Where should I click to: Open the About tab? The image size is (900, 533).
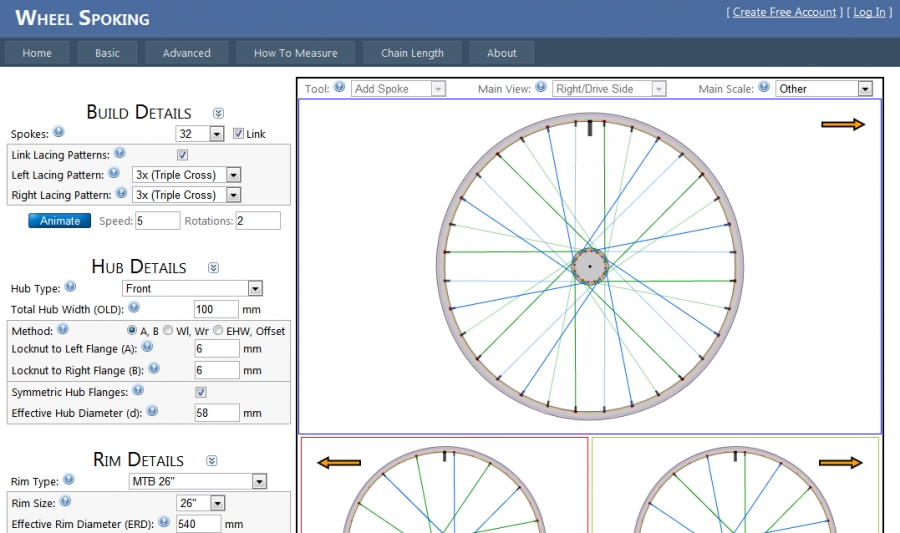[502, 53]
